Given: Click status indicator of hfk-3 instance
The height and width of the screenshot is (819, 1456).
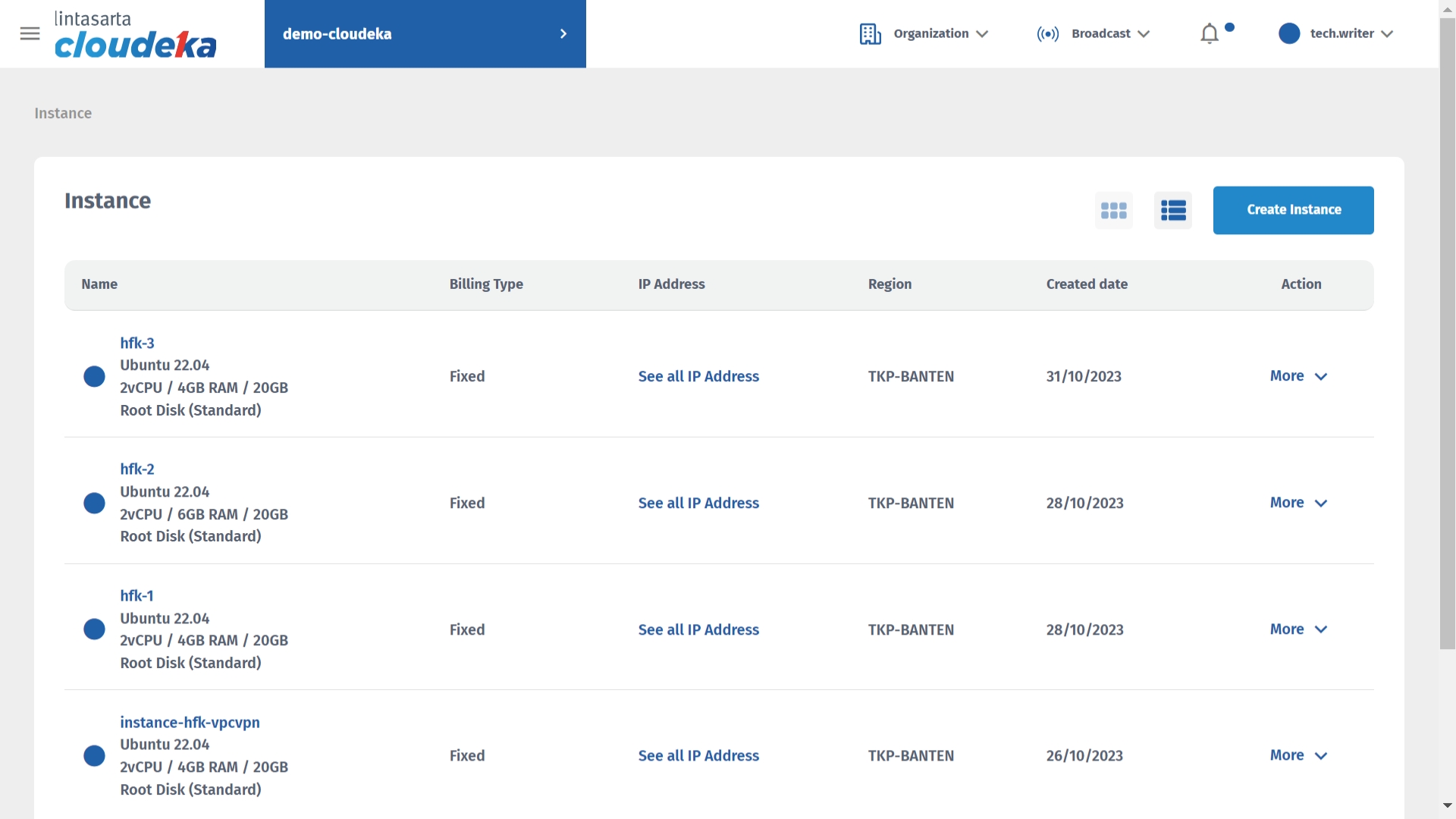Looking at the screenshot, I should pyautogui.click(x=94, y=376).
